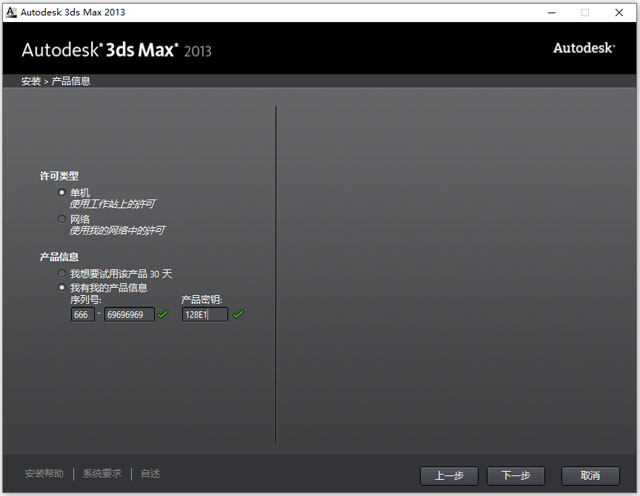The image size is (640, 496).
Task: Click the 使用我的网络中的许可 description text
Action: [117, 231]
